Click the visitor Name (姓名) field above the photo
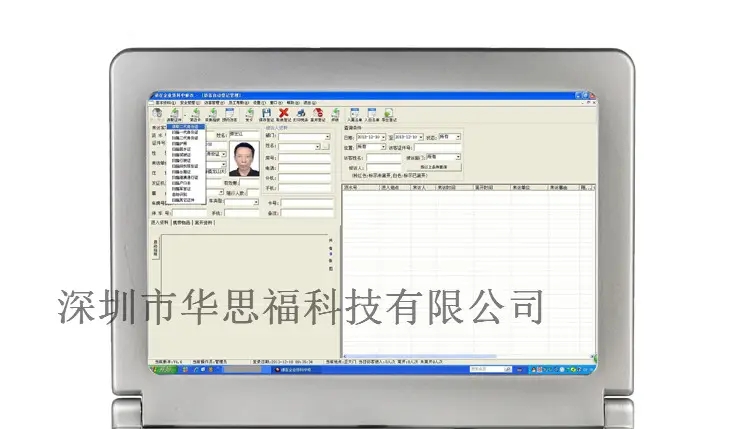Viewport: 750px width, 429px height. 244,134
